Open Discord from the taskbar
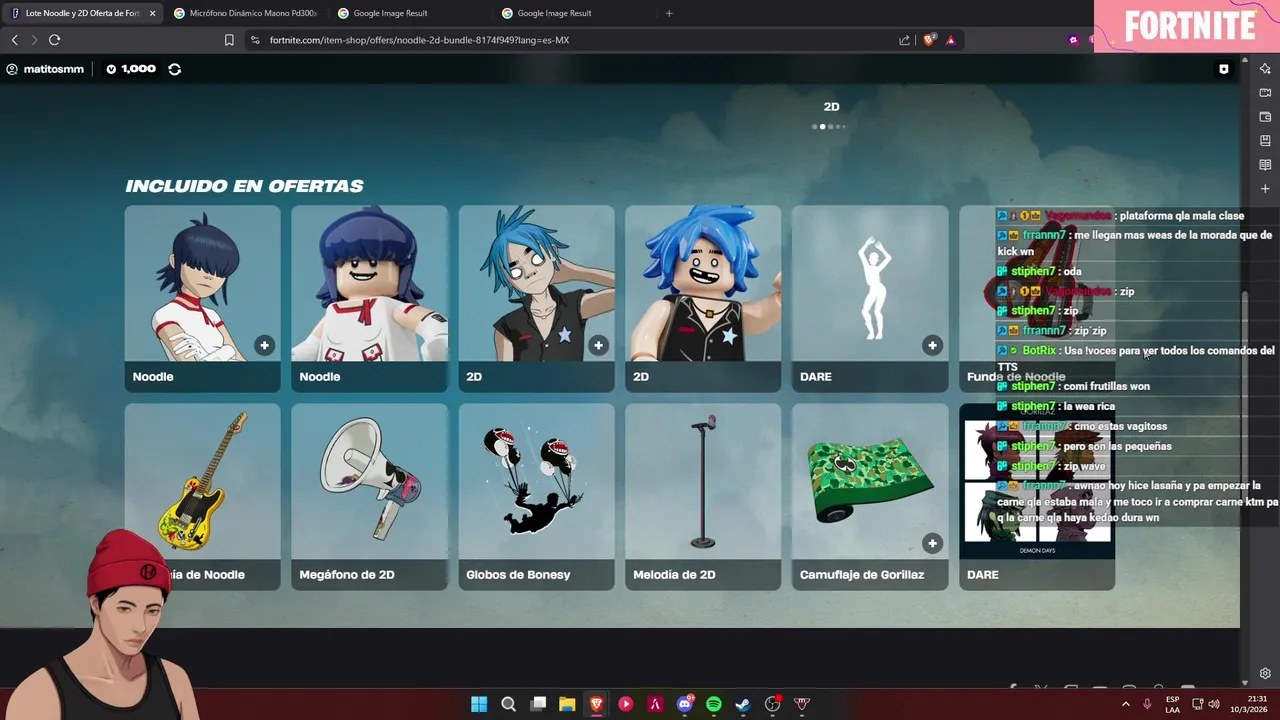 click(685, 704)
